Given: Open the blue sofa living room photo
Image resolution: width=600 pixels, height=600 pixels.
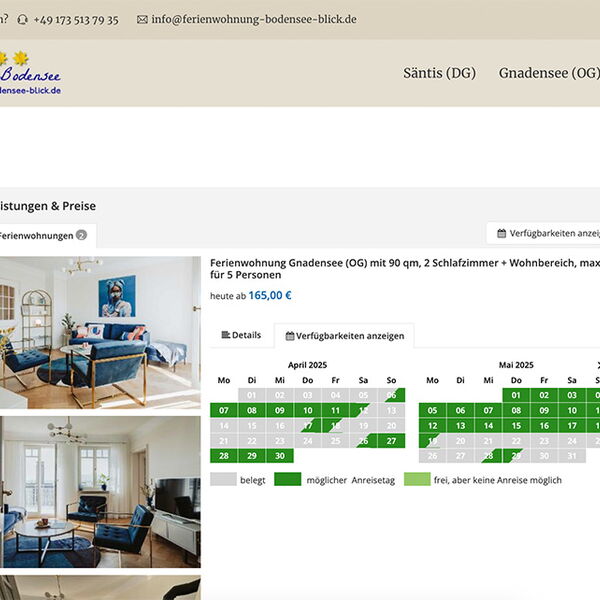Looking at the screenshot, I should [x=100, y=328].
